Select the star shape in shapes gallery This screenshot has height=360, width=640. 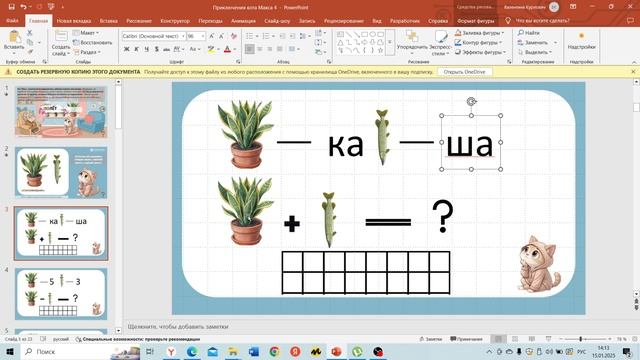(380, 50)
